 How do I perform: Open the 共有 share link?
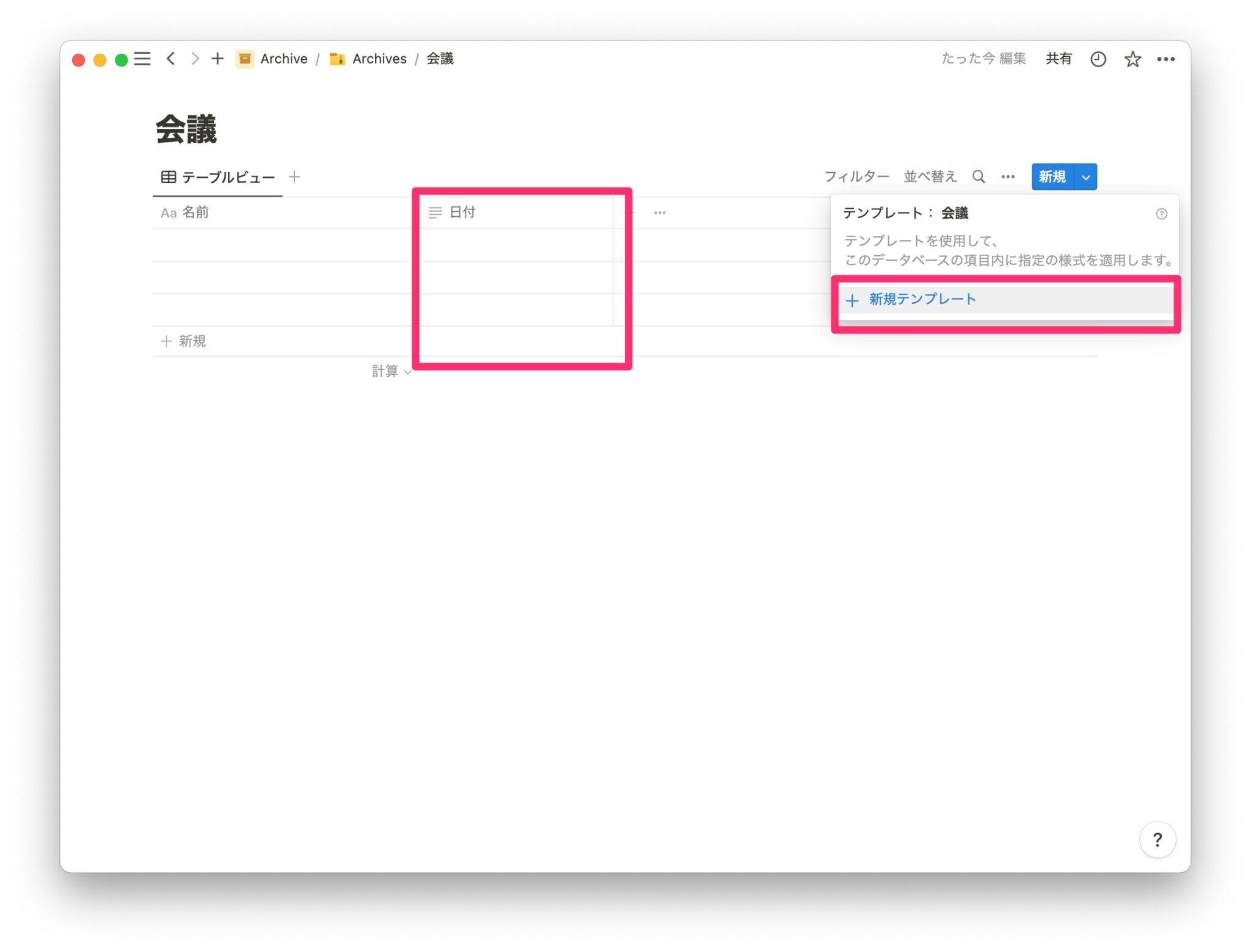point(1059,59)
